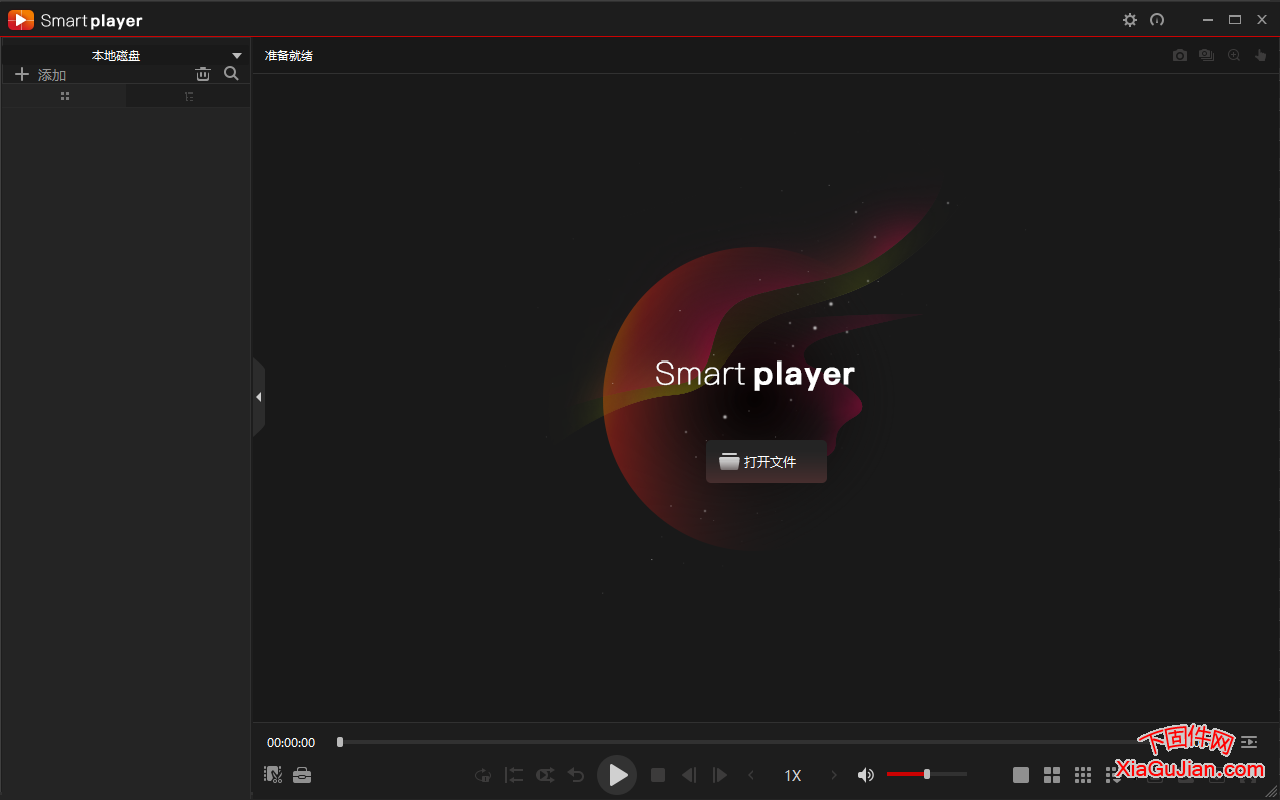Switch to grid thumbnail view tab
Image resolution: width=1280 pixels, height=800 pixels.
click(65, 96)
